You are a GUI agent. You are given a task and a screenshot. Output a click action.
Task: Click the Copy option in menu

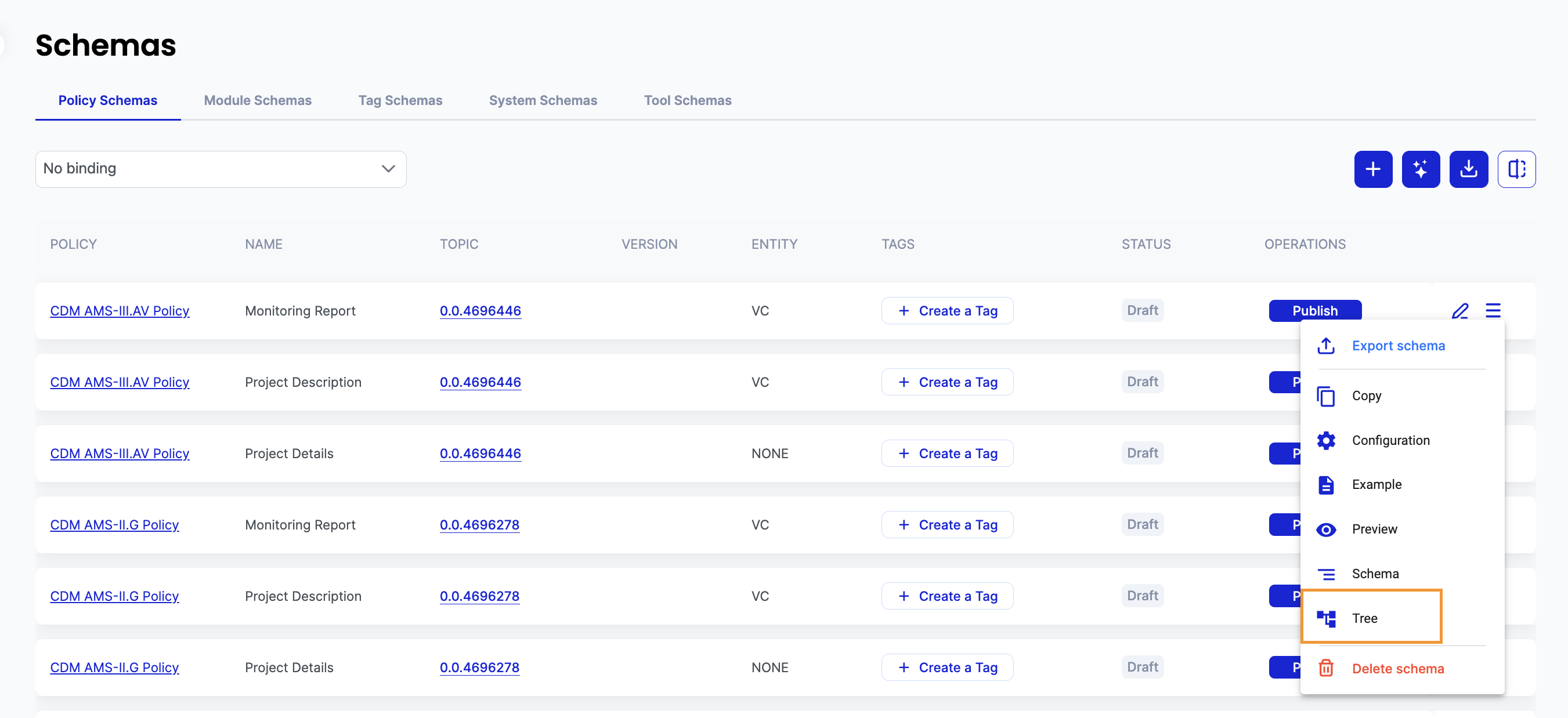tap(1366, 396)
